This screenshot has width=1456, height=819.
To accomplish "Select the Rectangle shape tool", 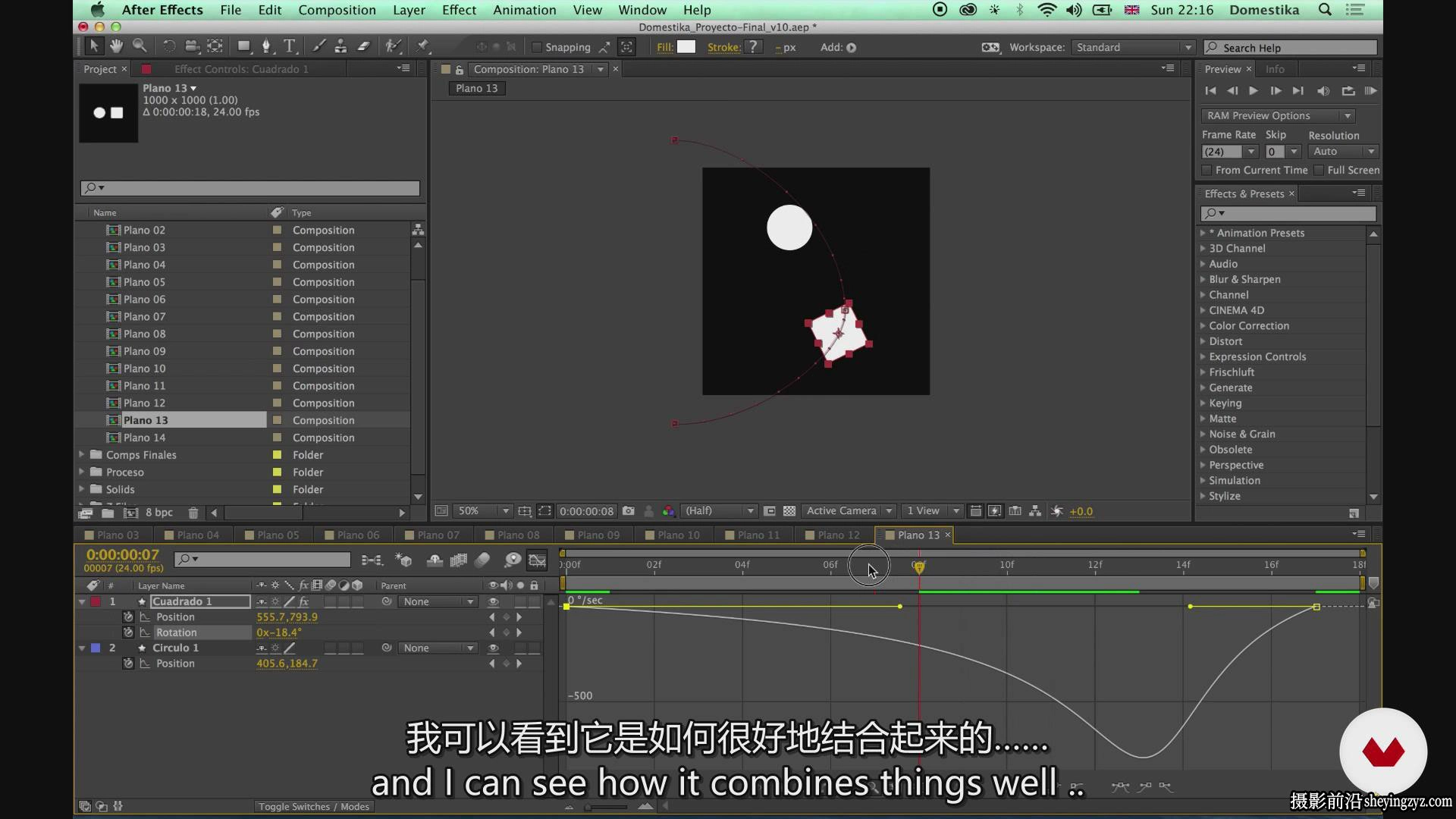I will pos(243,46).
